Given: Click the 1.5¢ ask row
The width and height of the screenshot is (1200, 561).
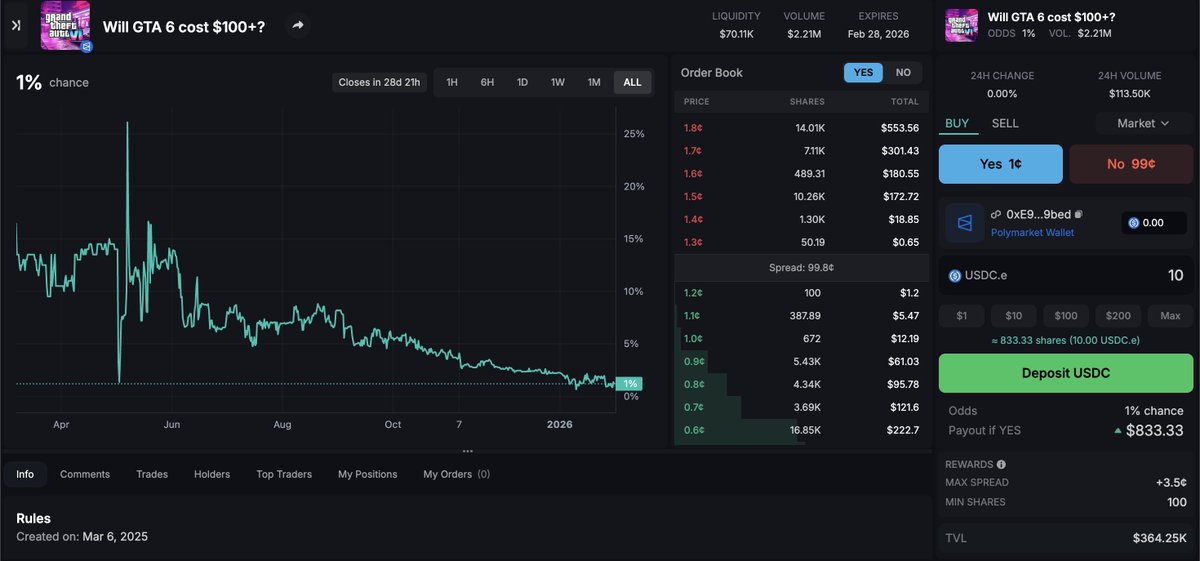Looking at the screenshot, I should pyautogui.click(x=801, y=196).
